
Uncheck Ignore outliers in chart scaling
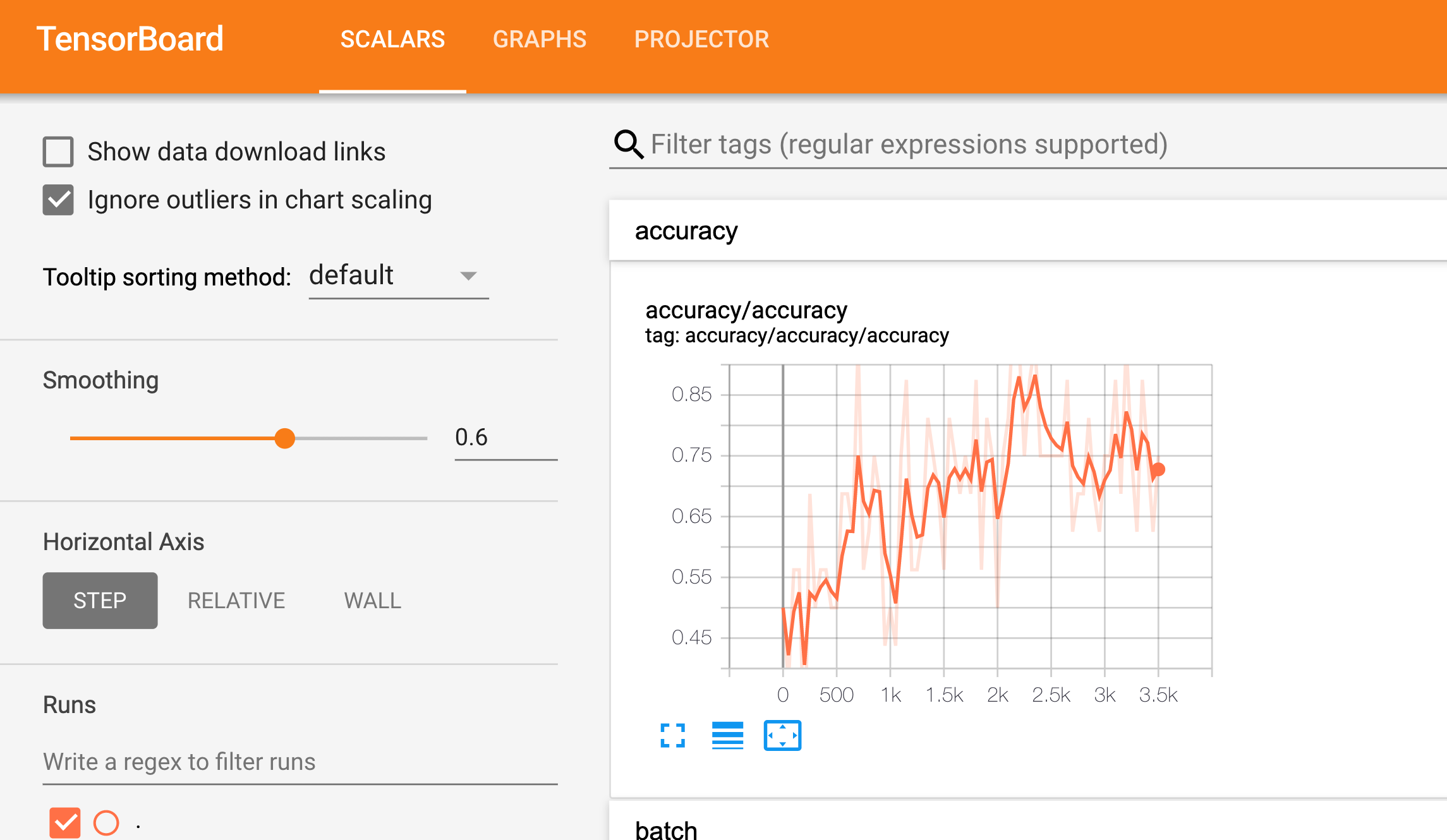[58, 200]
